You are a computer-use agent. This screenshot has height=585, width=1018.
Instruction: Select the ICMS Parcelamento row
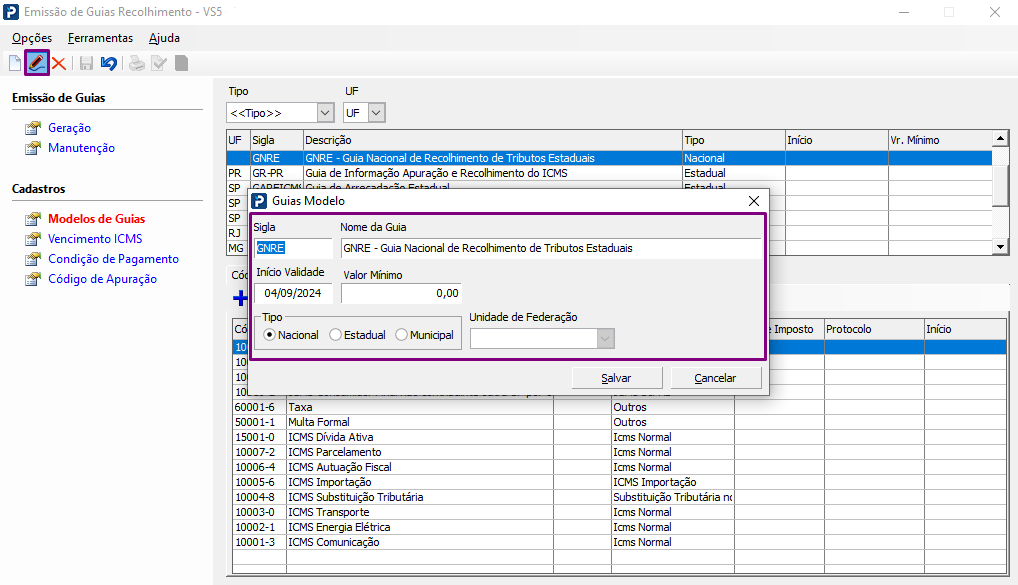(x=619, y=452)
